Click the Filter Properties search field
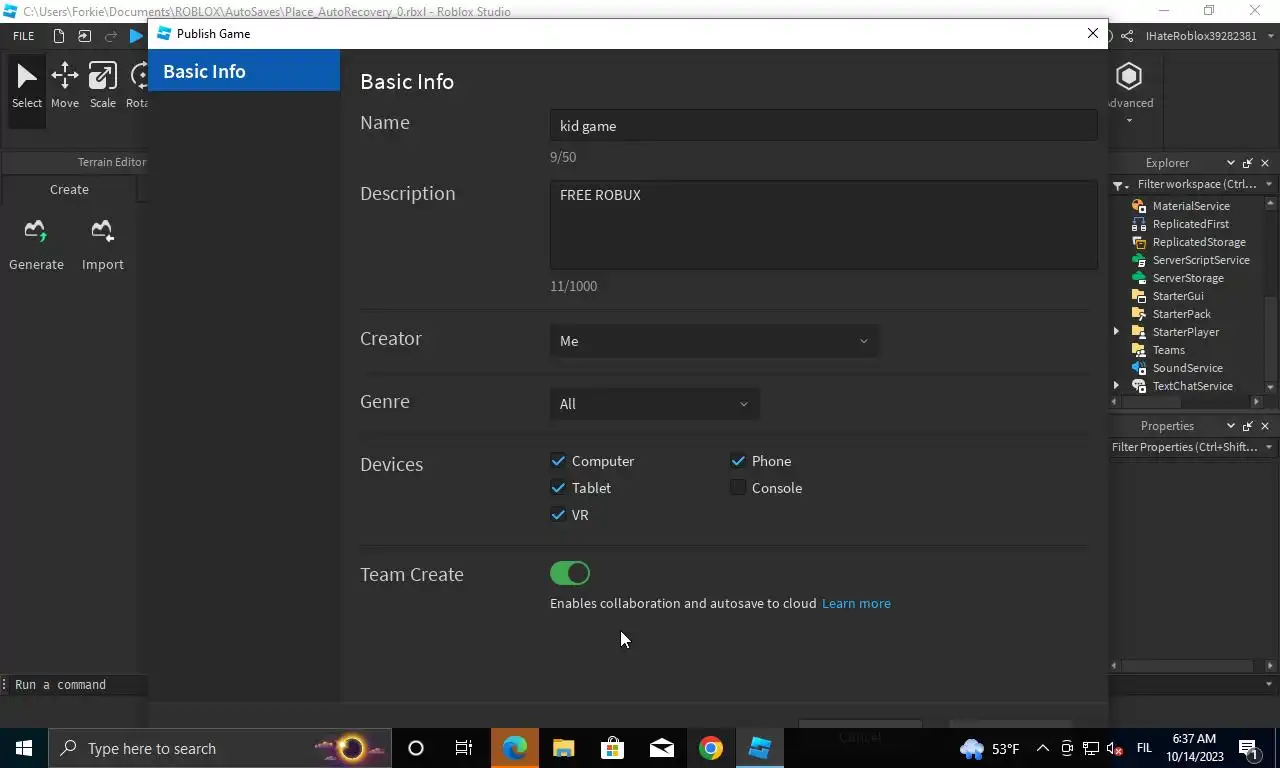The height and width of the screenshot is (768, 1280). click(1184, 447)
